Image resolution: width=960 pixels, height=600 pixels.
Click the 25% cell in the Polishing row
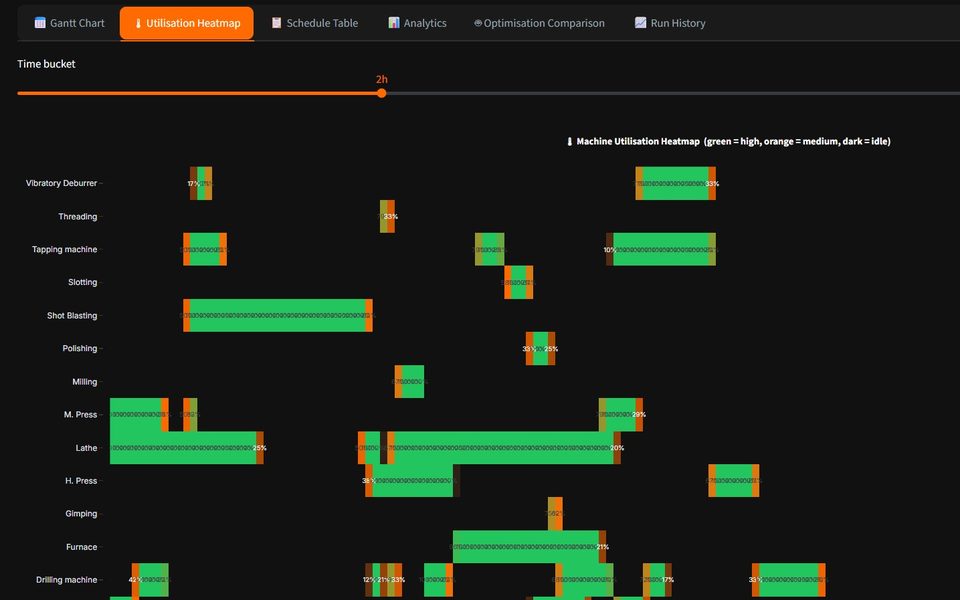552,348
